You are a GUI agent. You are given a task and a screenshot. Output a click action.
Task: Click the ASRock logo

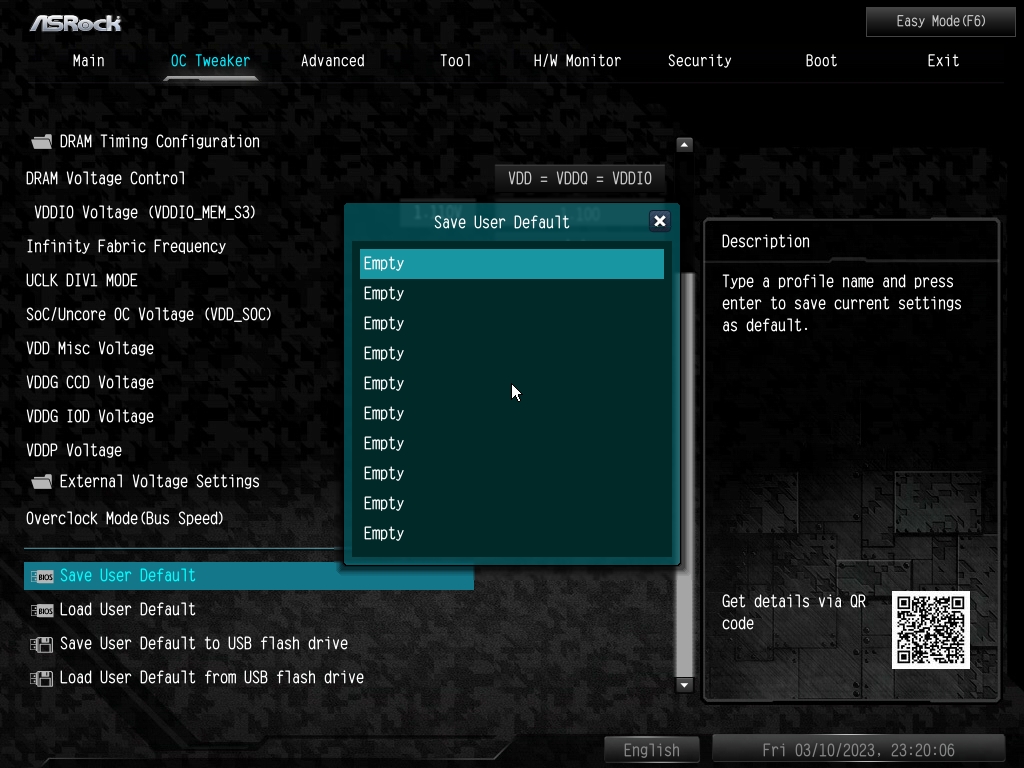pyautogui.click(x=76, y=24)
